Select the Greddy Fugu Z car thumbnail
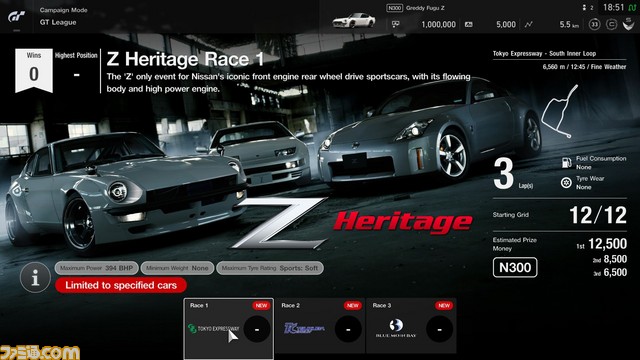Image resolution: width=640 pixels, height=360 pixels. (354, 20)
